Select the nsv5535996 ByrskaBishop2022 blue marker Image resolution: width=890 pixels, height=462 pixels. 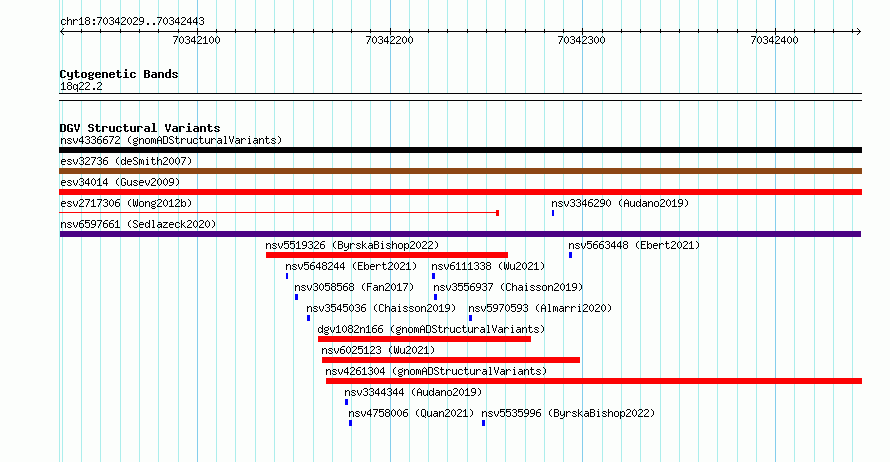(x=483, y=423)
